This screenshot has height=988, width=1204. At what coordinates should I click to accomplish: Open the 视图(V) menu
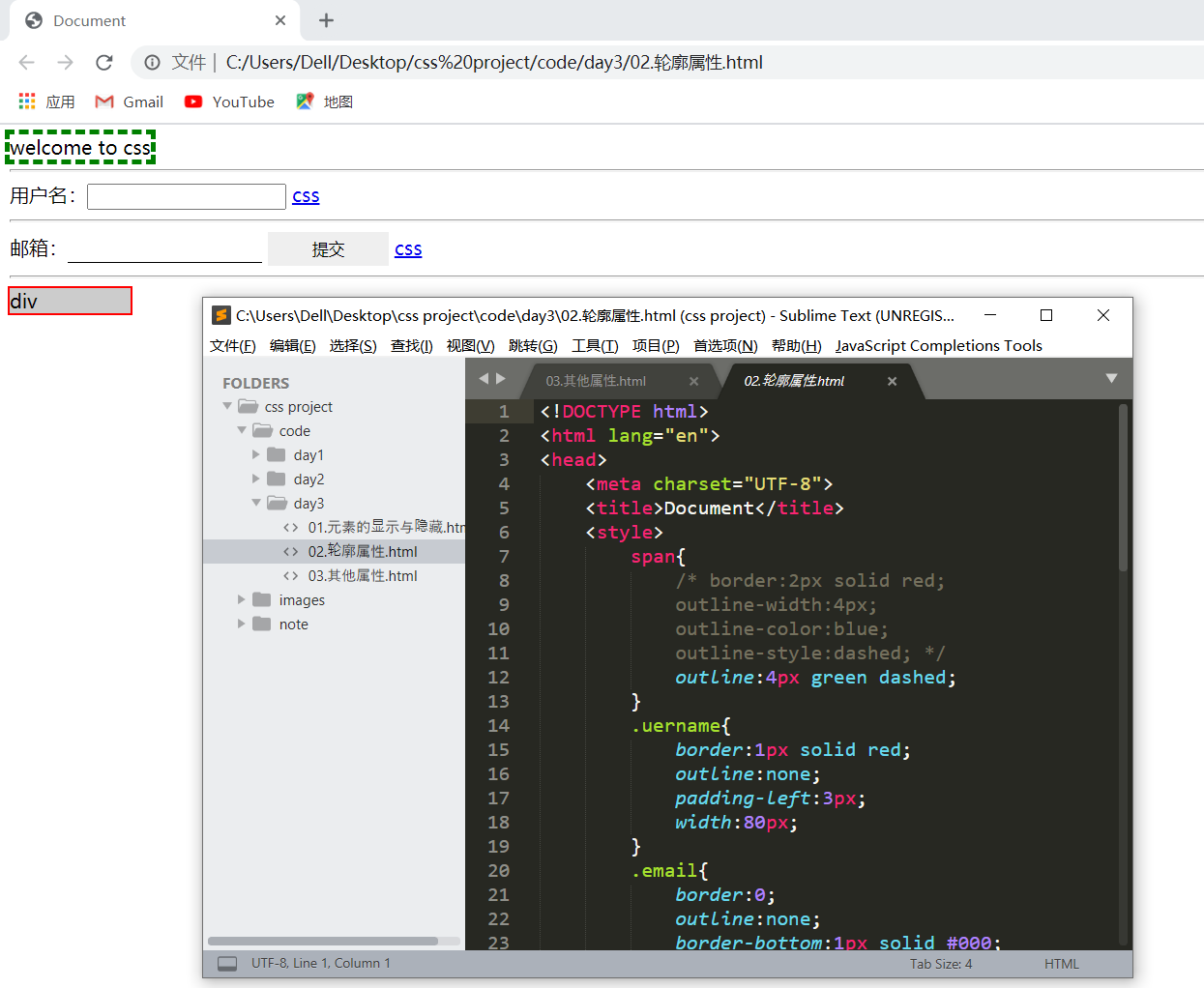point(471,345)
